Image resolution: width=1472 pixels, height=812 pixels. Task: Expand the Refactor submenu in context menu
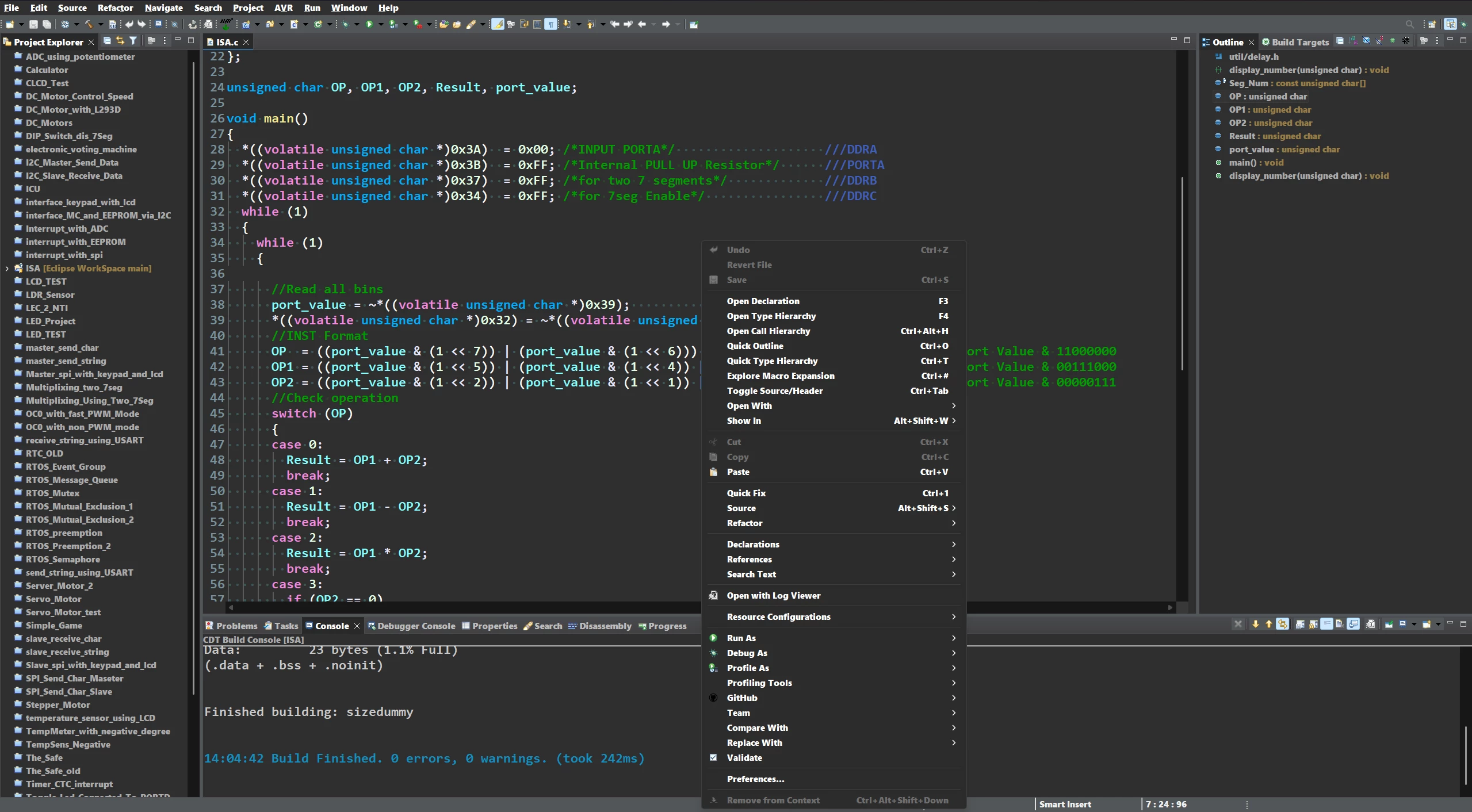[x=834, y=523]
